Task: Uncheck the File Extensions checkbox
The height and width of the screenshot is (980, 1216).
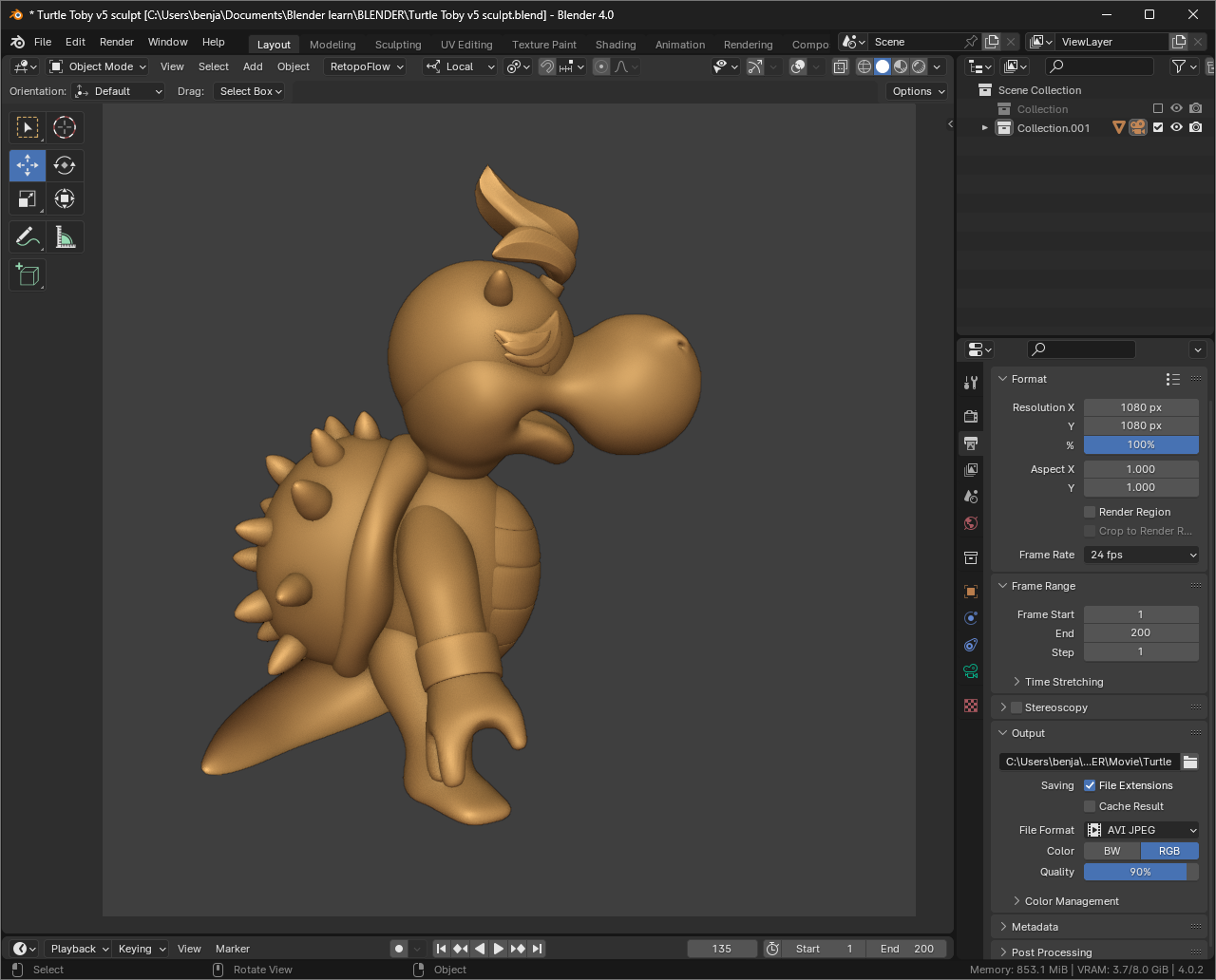Action: point(1090,785)
